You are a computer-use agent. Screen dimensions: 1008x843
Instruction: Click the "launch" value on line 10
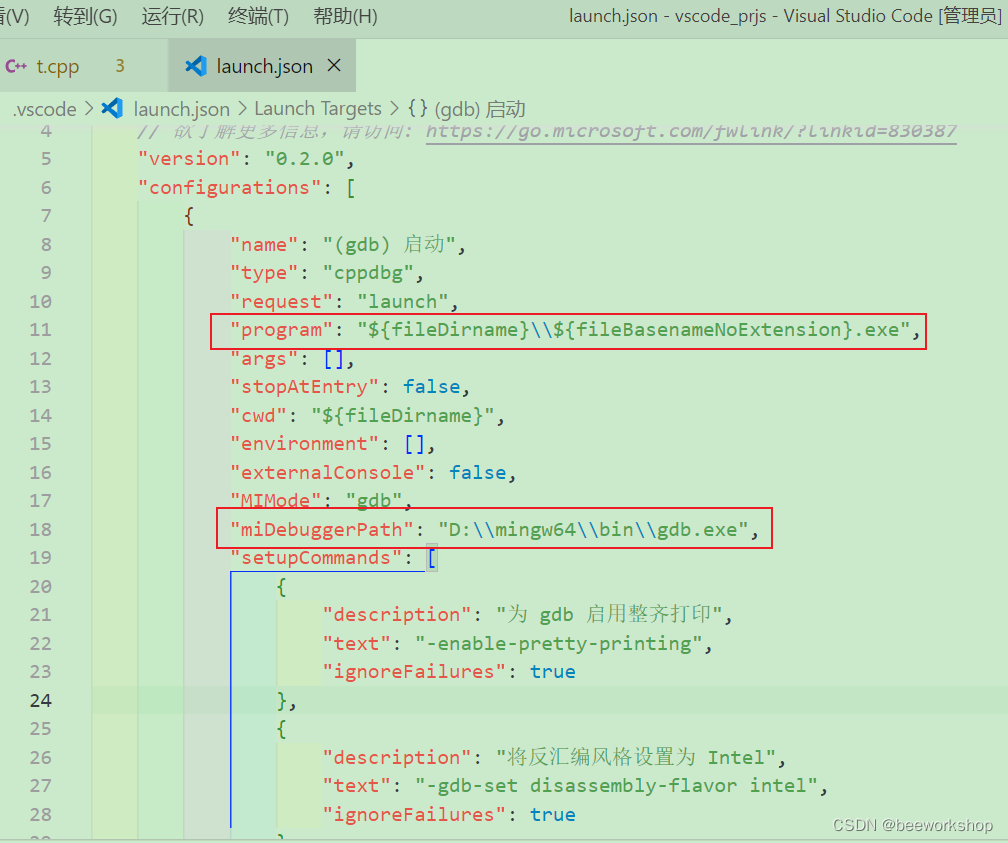(402, 302)
